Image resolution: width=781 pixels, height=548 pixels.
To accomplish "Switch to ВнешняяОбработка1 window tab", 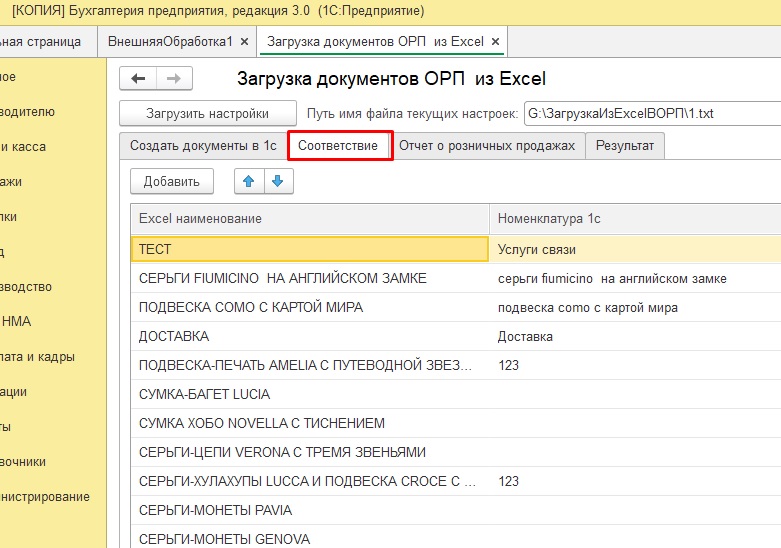I will pyautogui.click(x=170, y=42).
